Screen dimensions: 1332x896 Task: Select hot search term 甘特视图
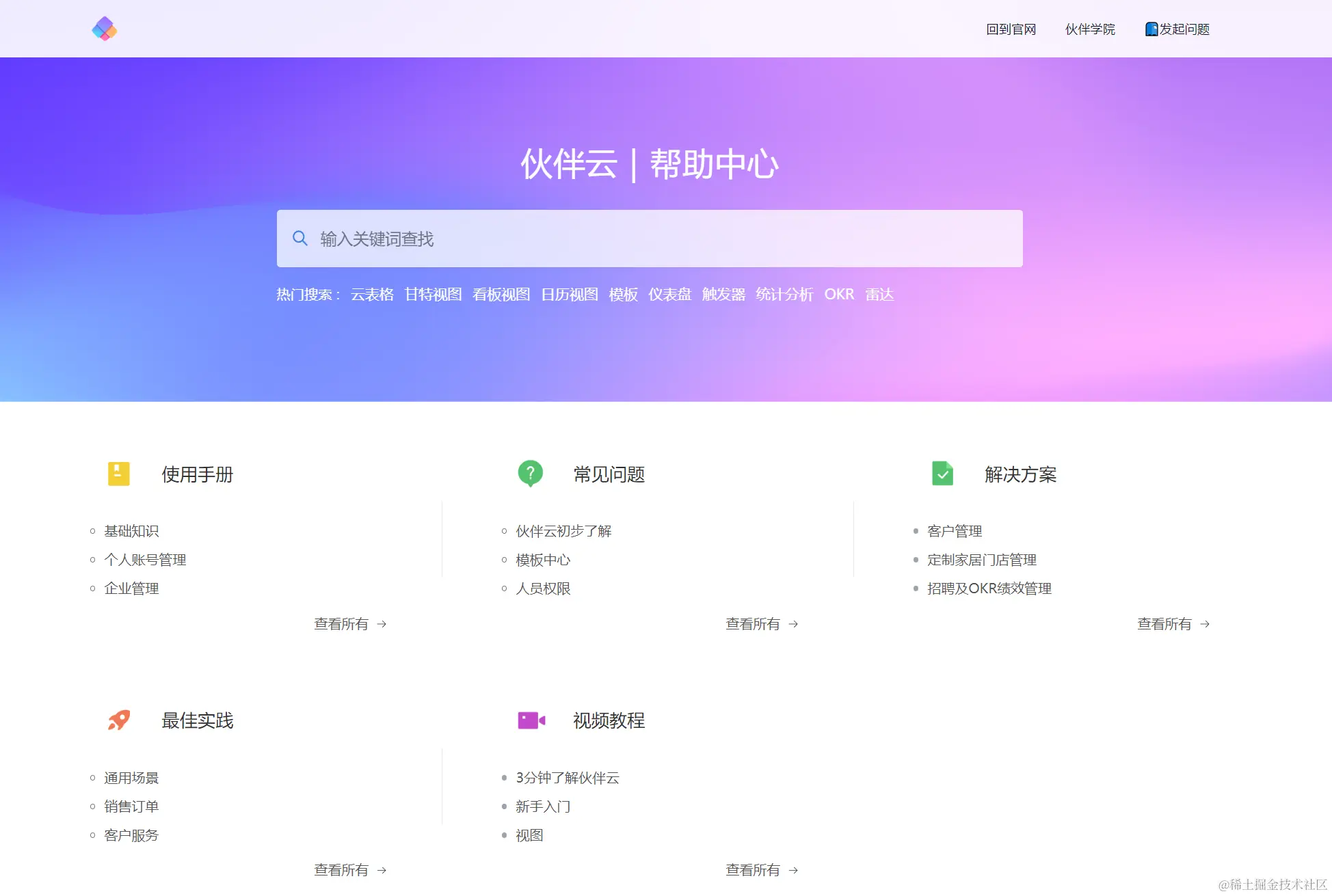pos(433,295)
